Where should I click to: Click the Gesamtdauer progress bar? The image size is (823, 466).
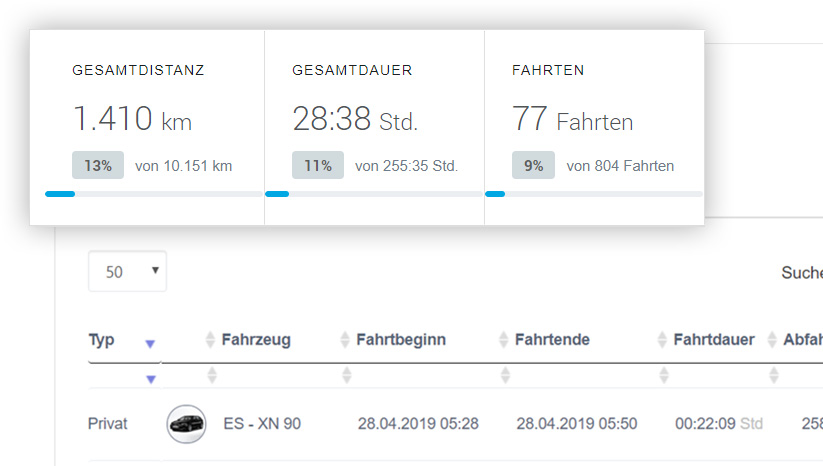click(374, 194)
